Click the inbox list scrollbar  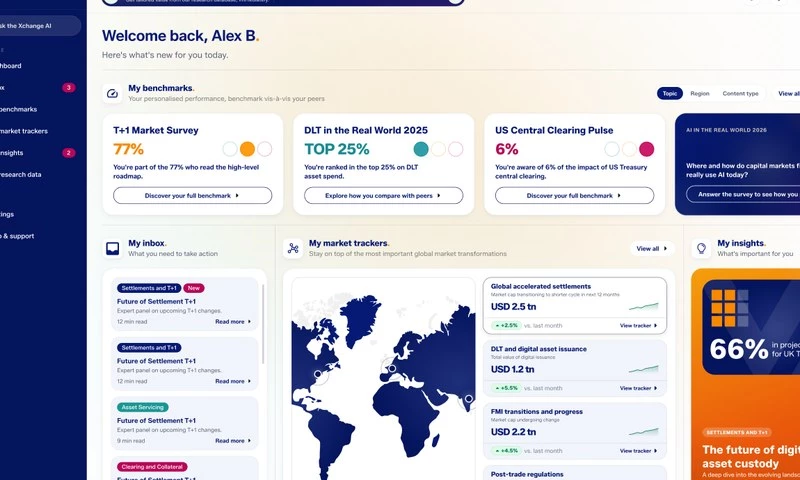pos(263,324)
